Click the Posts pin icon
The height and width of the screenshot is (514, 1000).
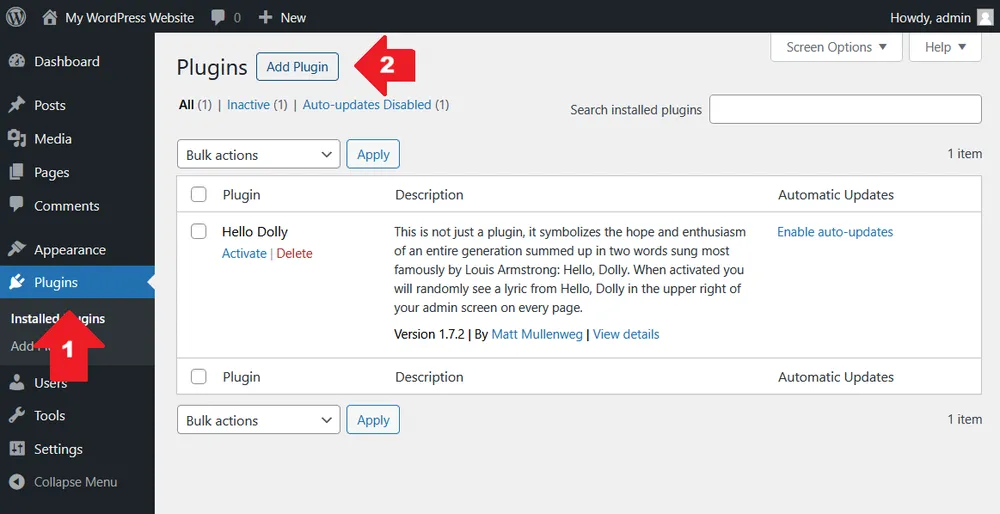tap(17, 105)
